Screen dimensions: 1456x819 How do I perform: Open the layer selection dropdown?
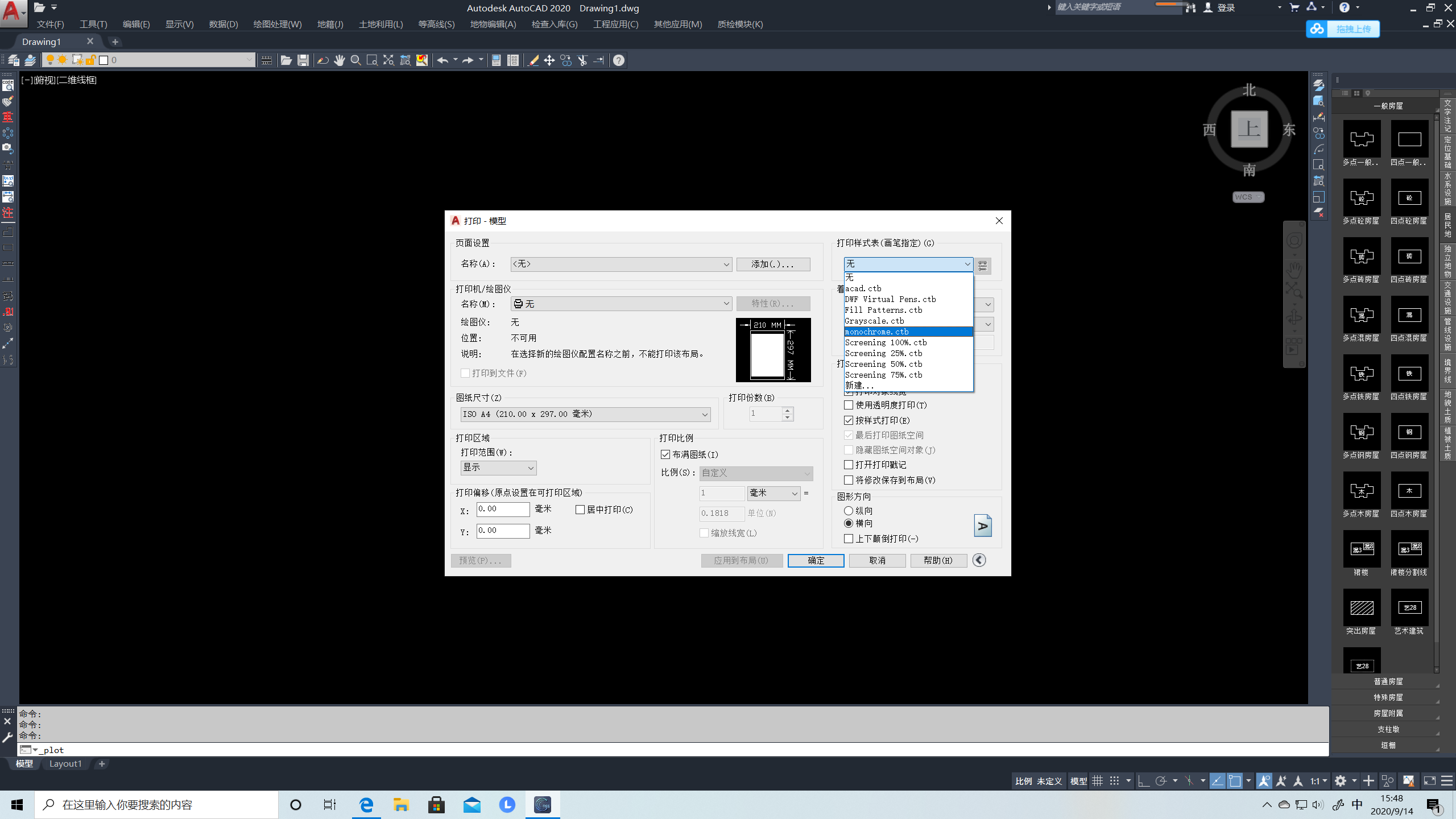tap(148, 60)
